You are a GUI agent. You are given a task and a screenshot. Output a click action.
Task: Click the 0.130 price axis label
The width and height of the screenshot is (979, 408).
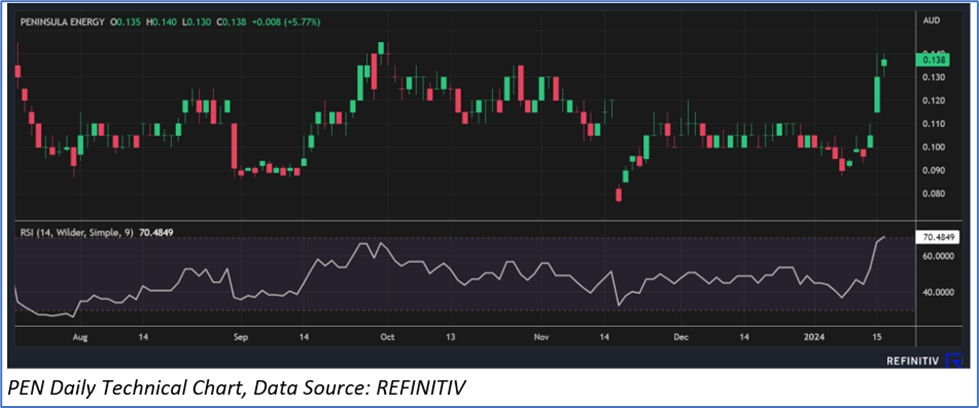point(933,77)
